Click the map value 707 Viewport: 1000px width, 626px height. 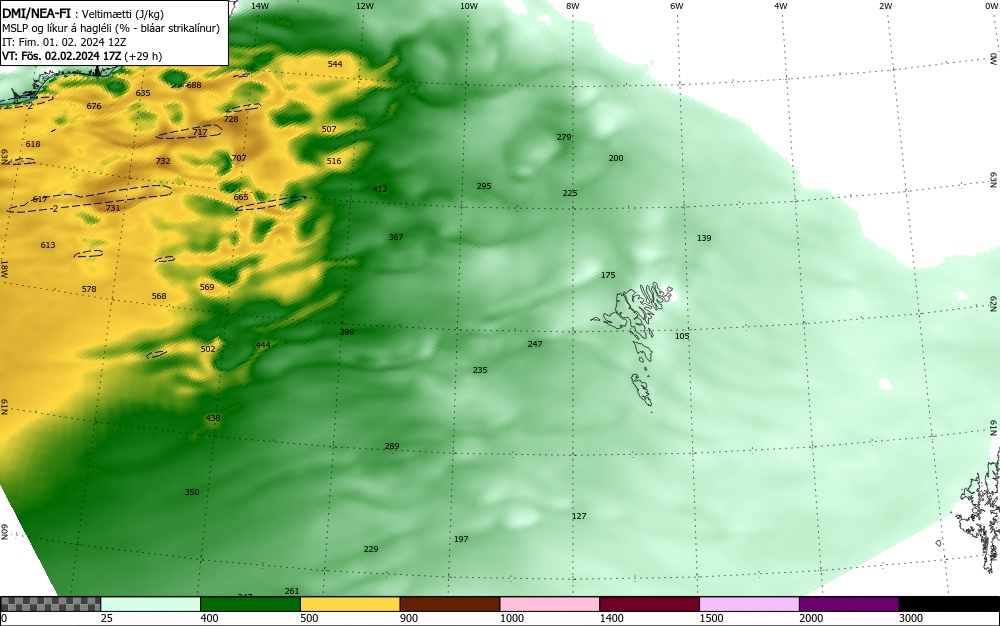(239, 158)
